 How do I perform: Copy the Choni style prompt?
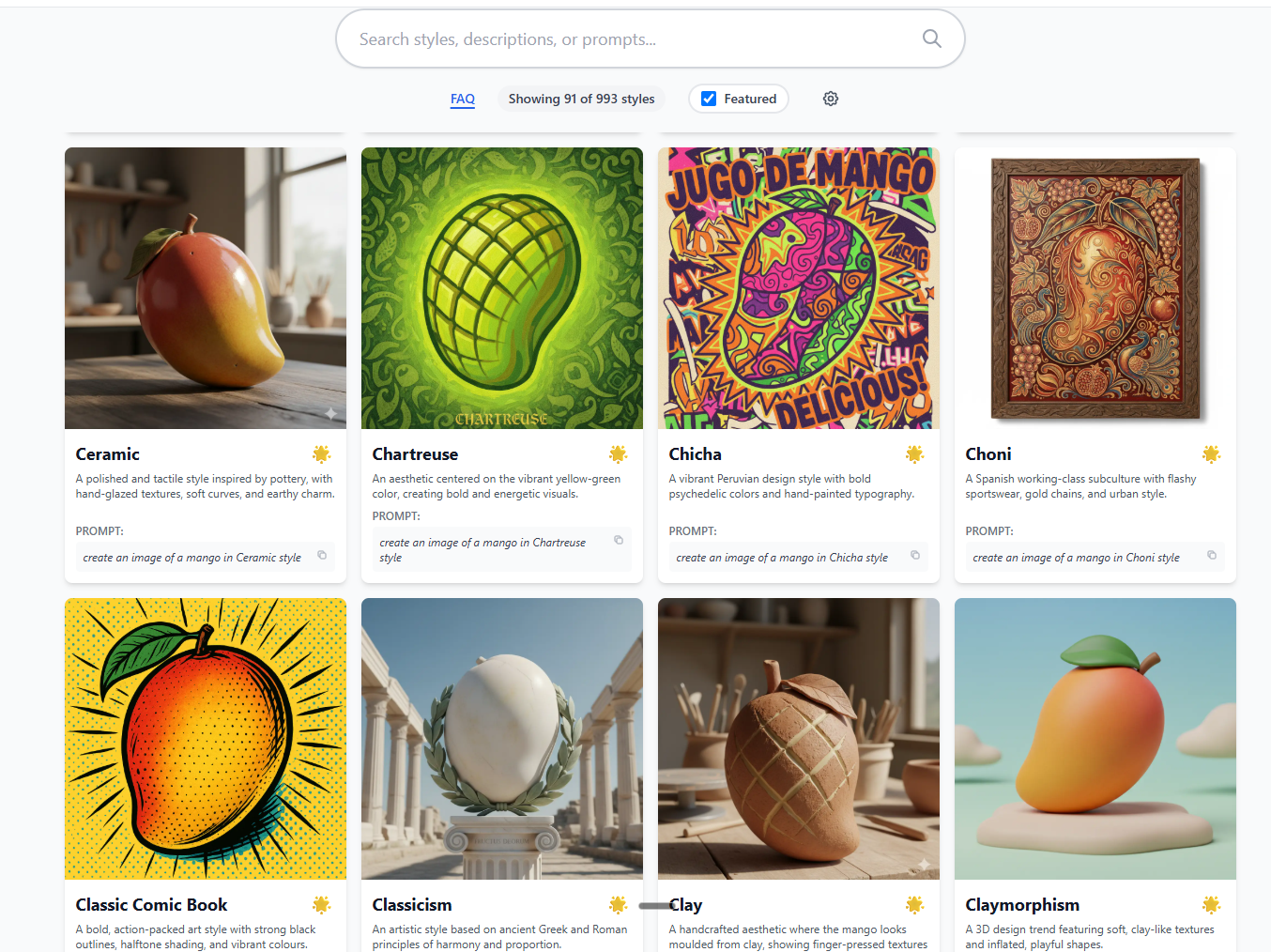click(x=1212, y=556)
